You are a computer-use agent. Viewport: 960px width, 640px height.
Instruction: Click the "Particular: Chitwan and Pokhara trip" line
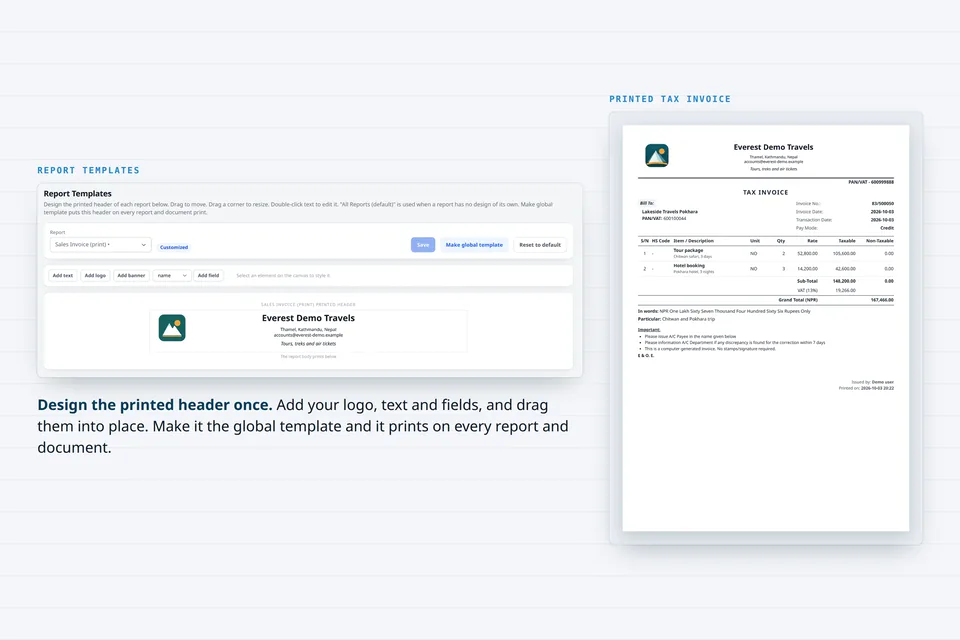tap(677, 319)
